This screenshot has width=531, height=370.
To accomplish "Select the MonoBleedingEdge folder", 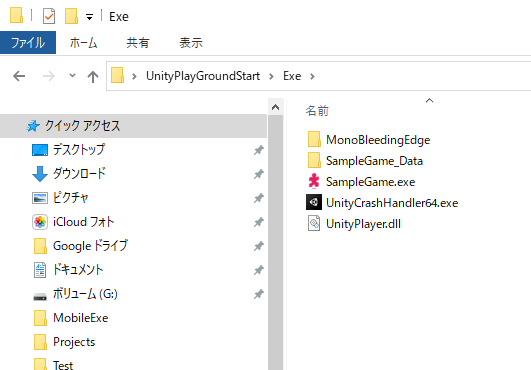I will point(378,140).
